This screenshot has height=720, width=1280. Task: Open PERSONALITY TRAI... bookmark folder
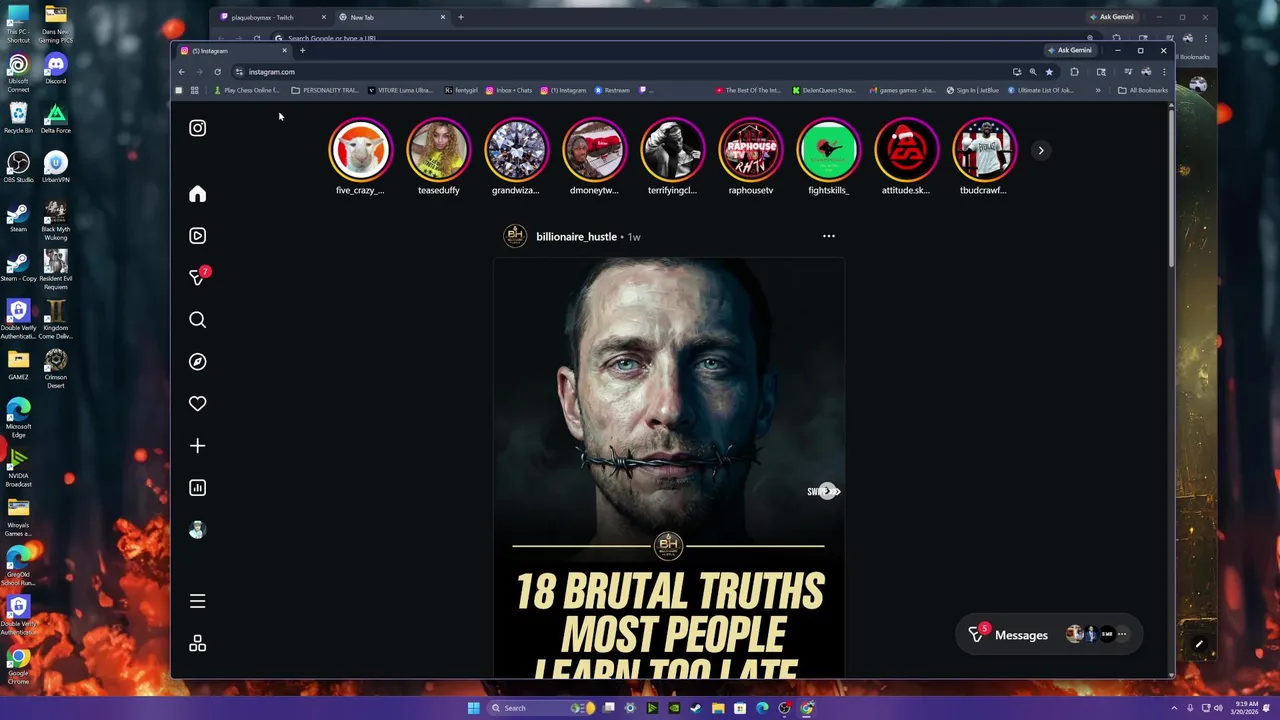tap(324, 90)
